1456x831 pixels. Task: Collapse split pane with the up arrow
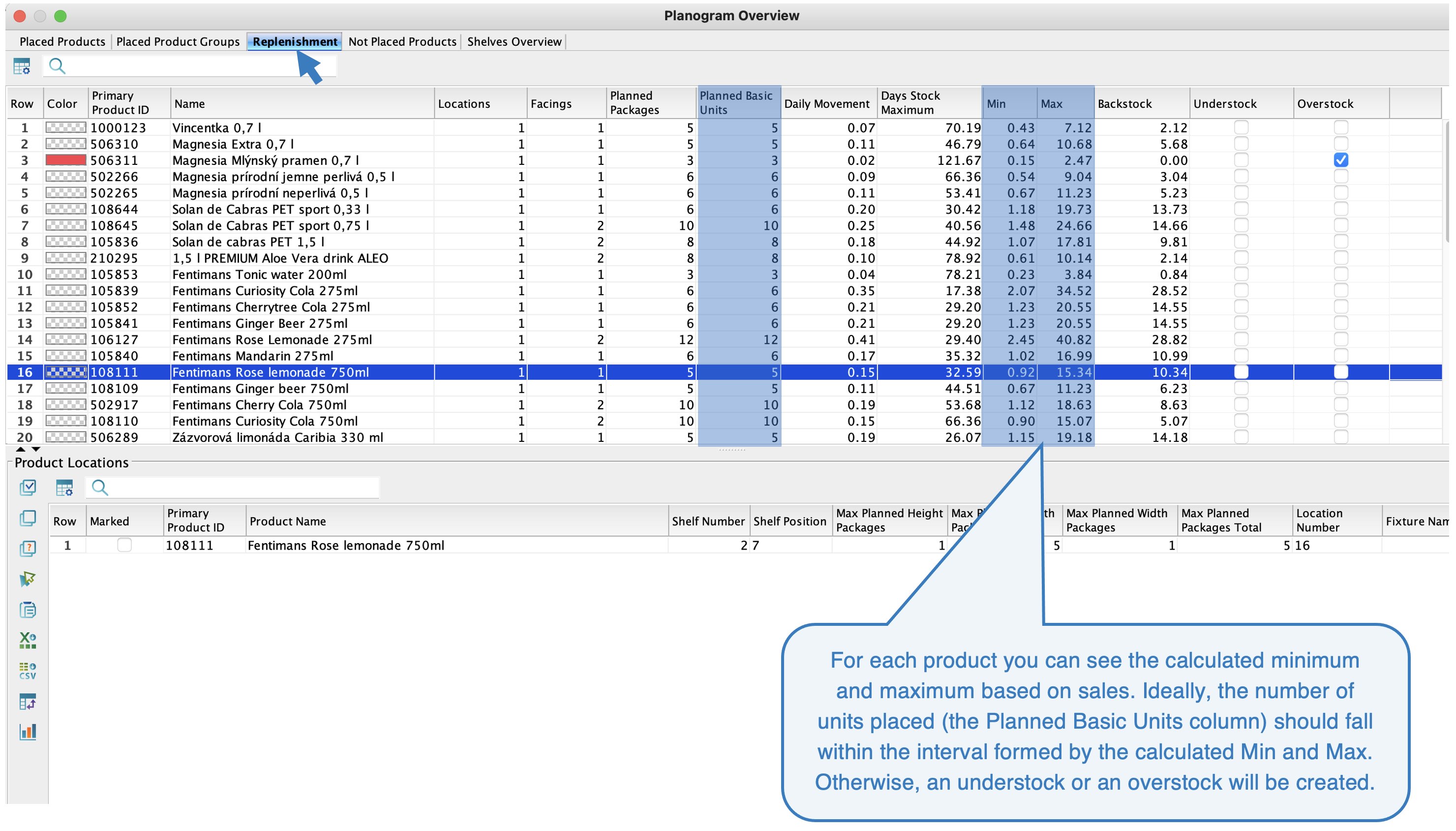click(x=21, y=449)
